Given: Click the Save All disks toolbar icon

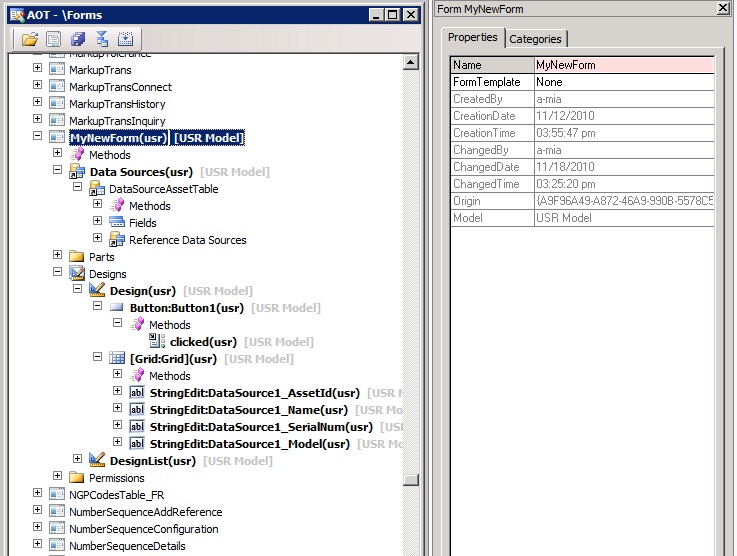Looking at the screenshot, I should 78,39.
